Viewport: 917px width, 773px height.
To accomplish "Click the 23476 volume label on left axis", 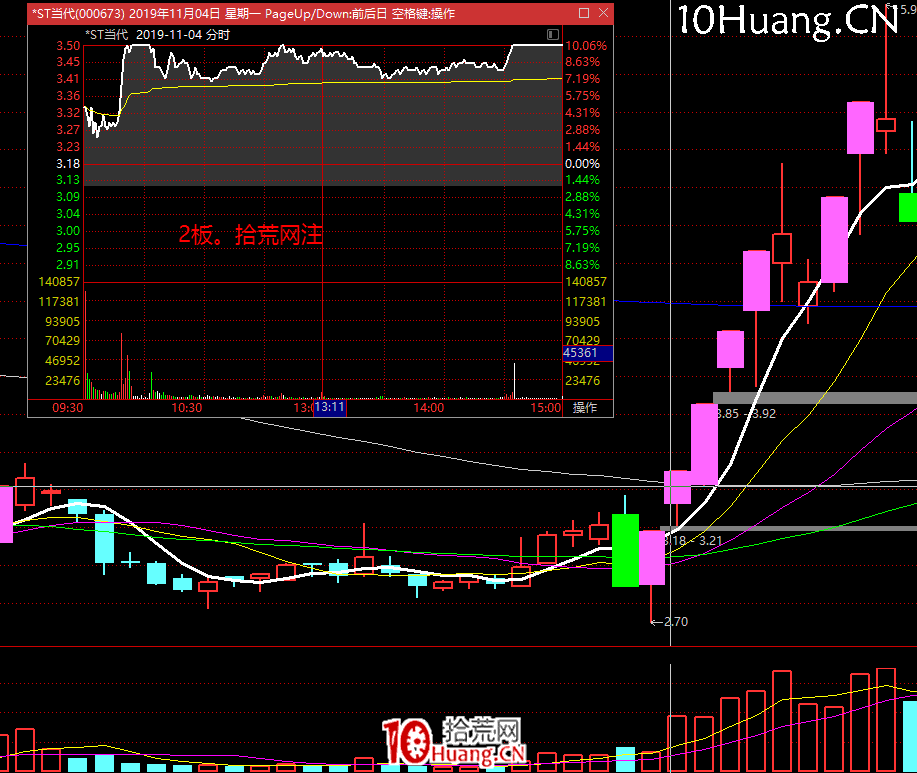I will coord(63,381).
